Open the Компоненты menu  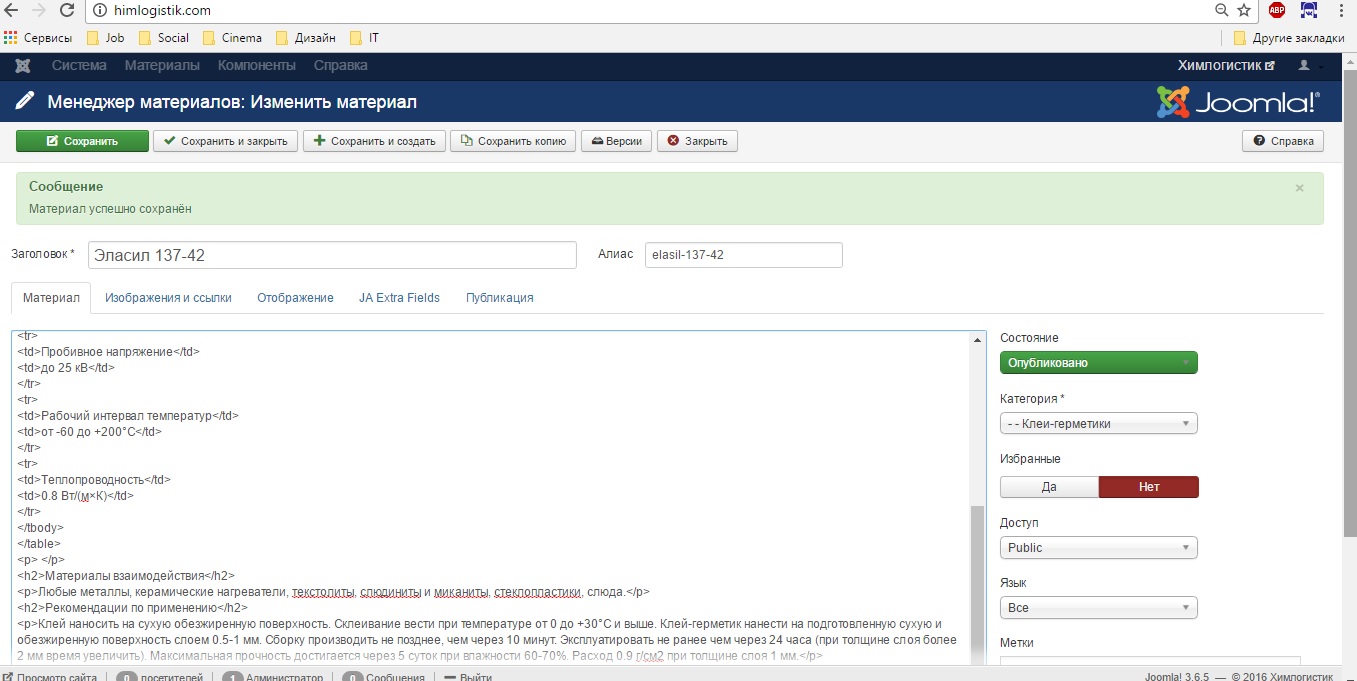point(257,66)
